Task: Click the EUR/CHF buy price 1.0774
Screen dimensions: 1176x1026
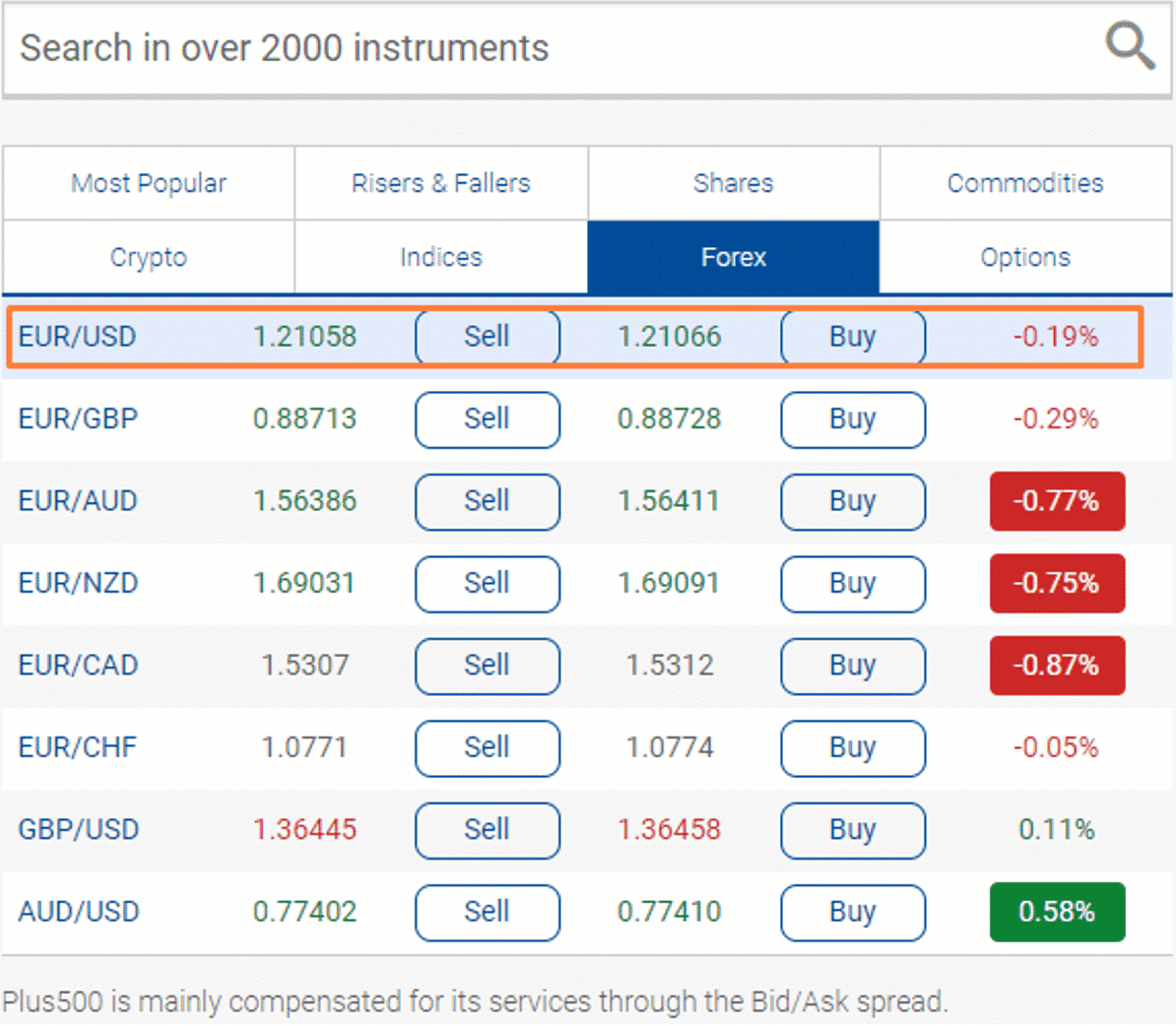Action: tap(670, 747)
